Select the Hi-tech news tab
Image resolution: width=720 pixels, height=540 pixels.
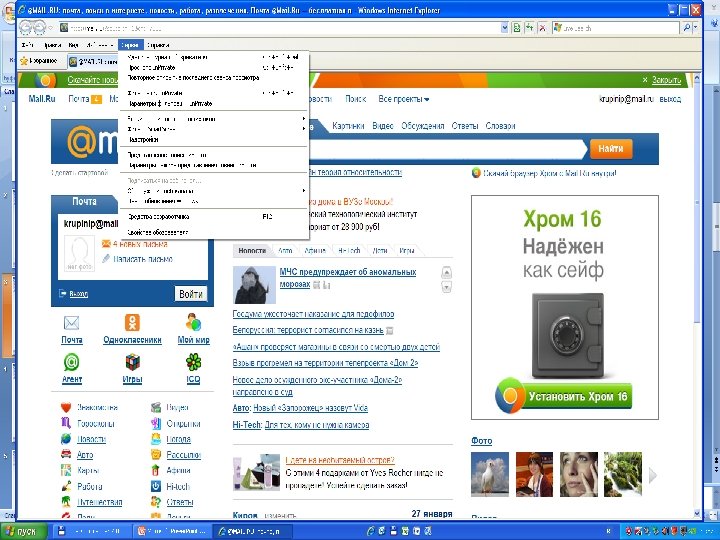click(x=349, y=250)
